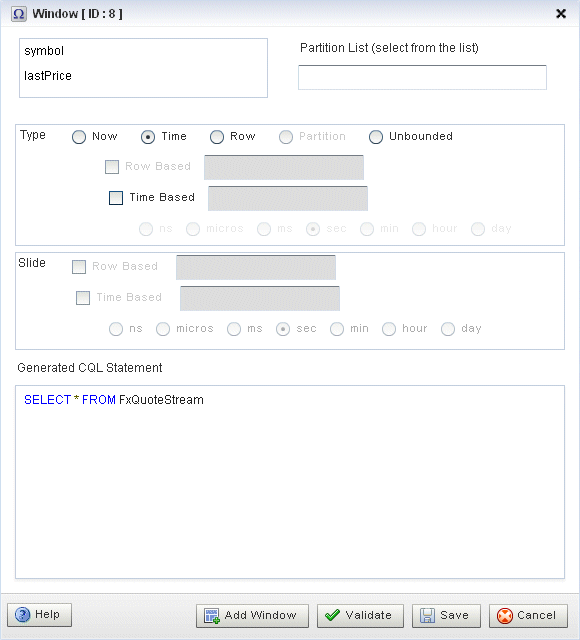Select the Now type radio button

79,137
